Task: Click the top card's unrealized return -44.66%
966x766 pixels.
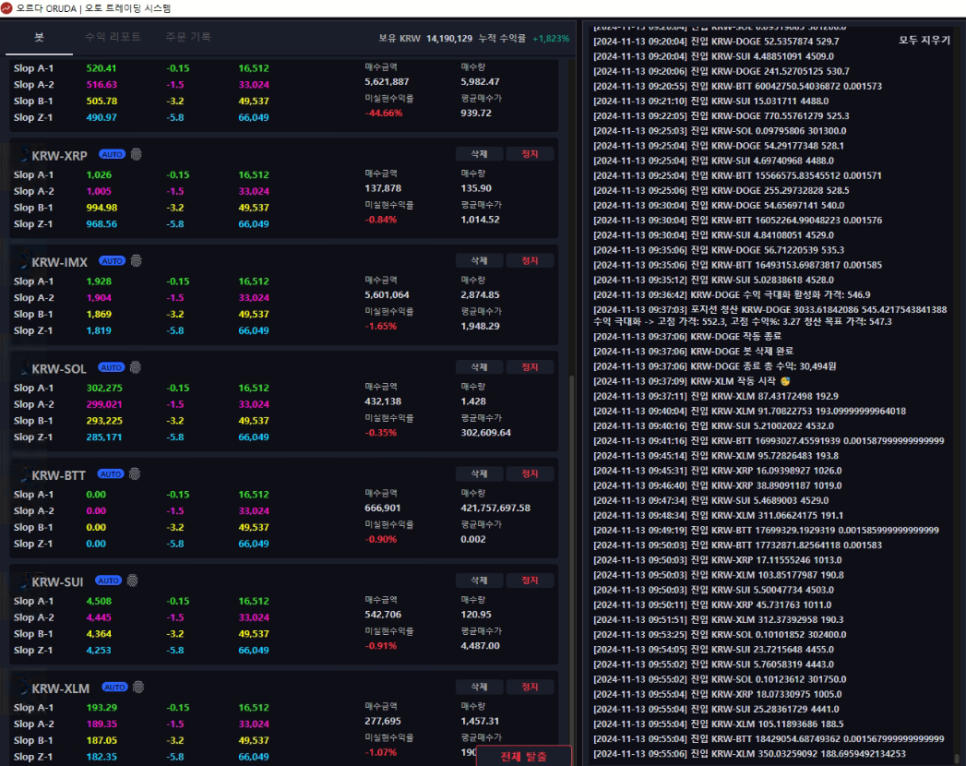Action: [x=383, y=113]
